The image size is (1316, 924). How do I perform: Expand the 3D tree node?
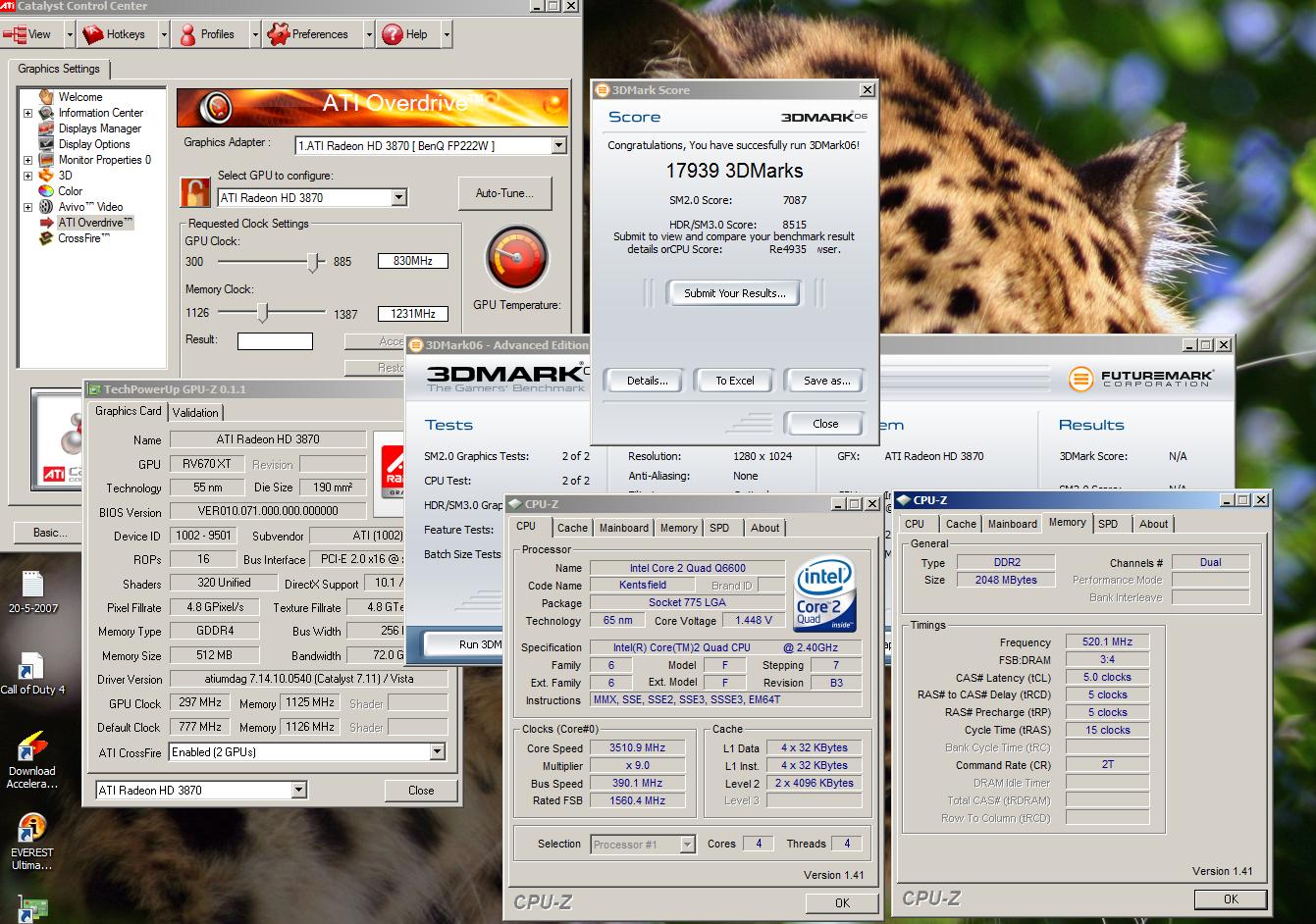pyautogui.click(x=27, y=176)
